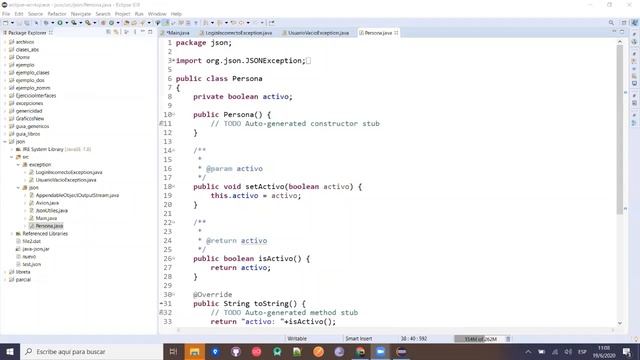Click the External Tools run icon
The width and height of the screenshot is (640, 360).
[x=88, y=23]
